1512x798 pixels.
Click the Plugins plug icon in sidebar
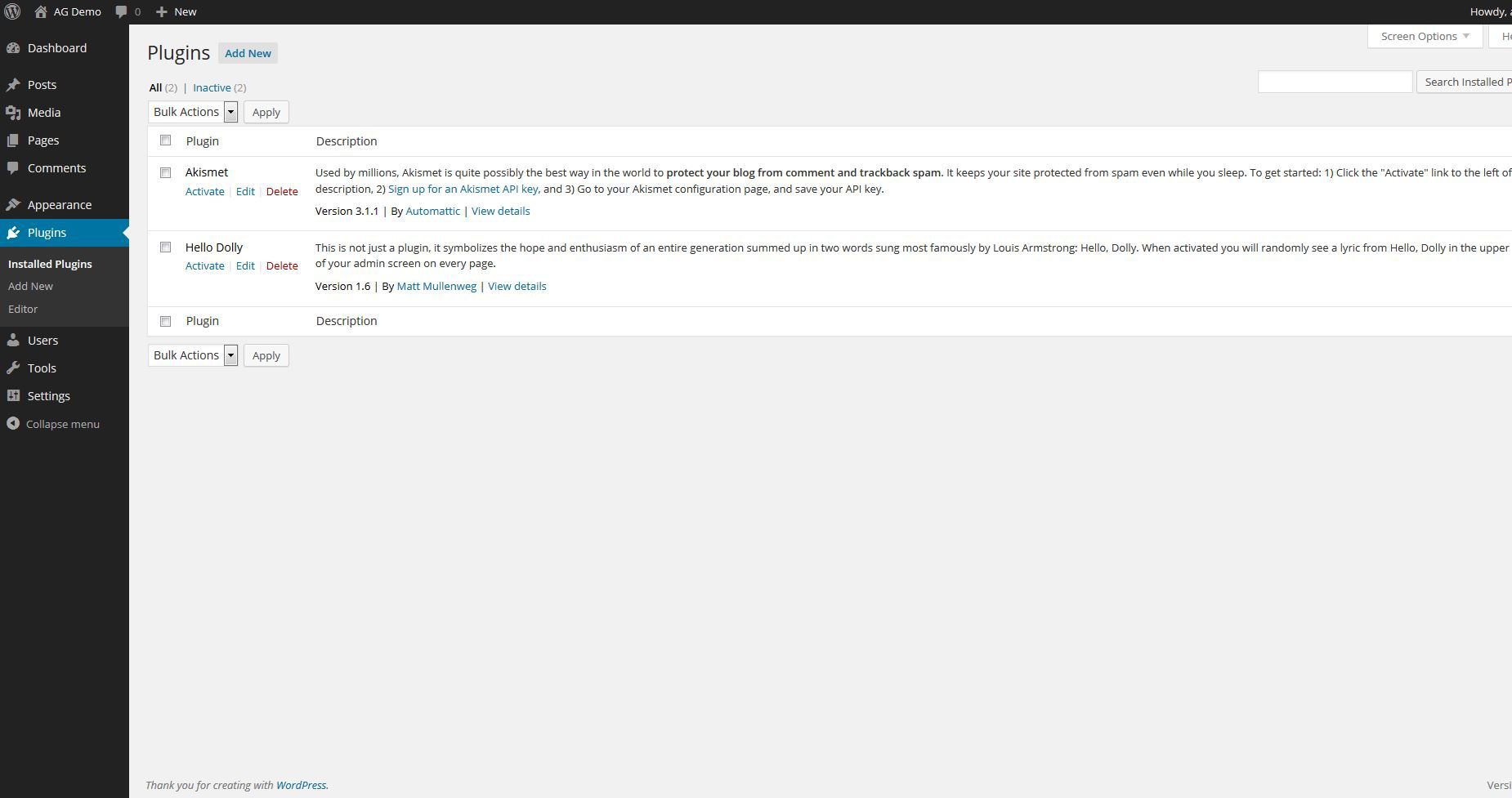[x=13, y=233]
